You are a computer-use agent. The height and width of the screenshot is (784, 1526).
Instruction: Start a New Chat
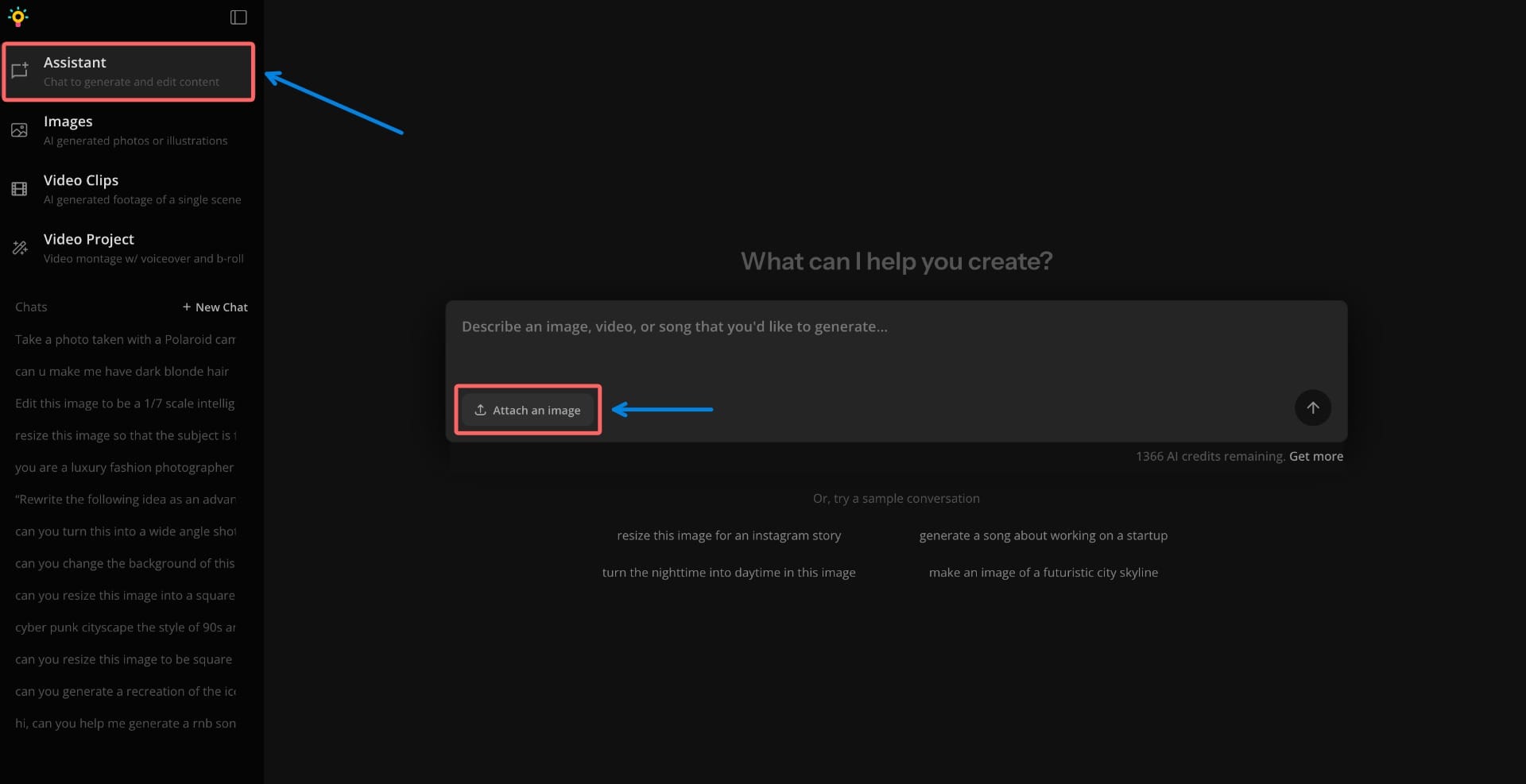[x=215, y=307]
